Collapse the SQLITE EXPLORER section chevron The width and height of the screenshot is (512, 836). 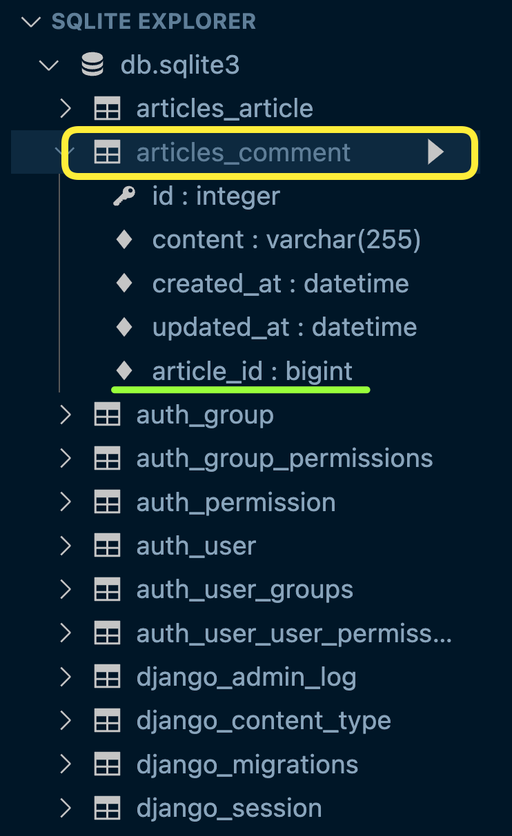coord(31,22)
